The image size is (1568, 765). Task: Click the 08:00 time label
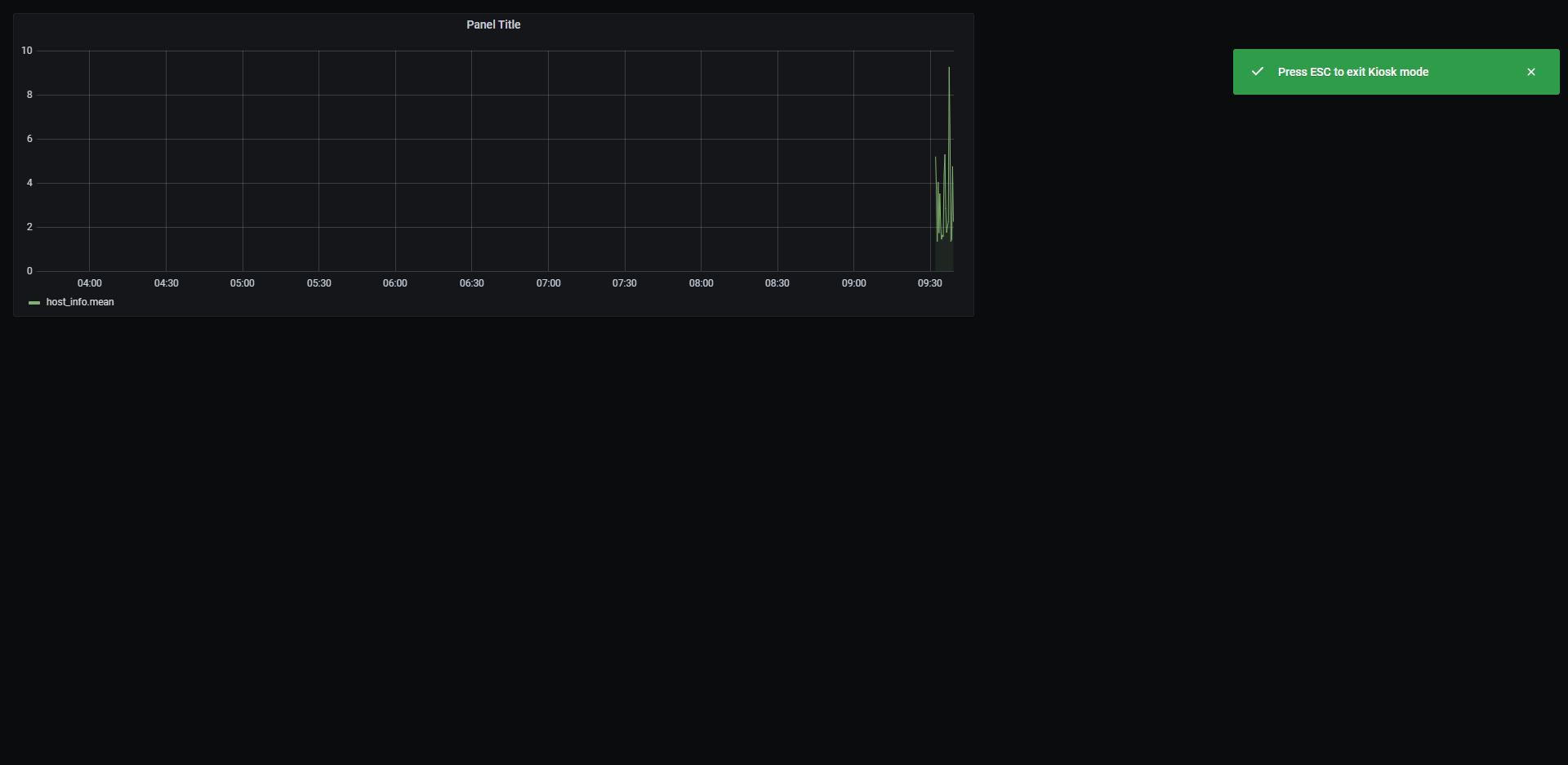pos(701,283)
